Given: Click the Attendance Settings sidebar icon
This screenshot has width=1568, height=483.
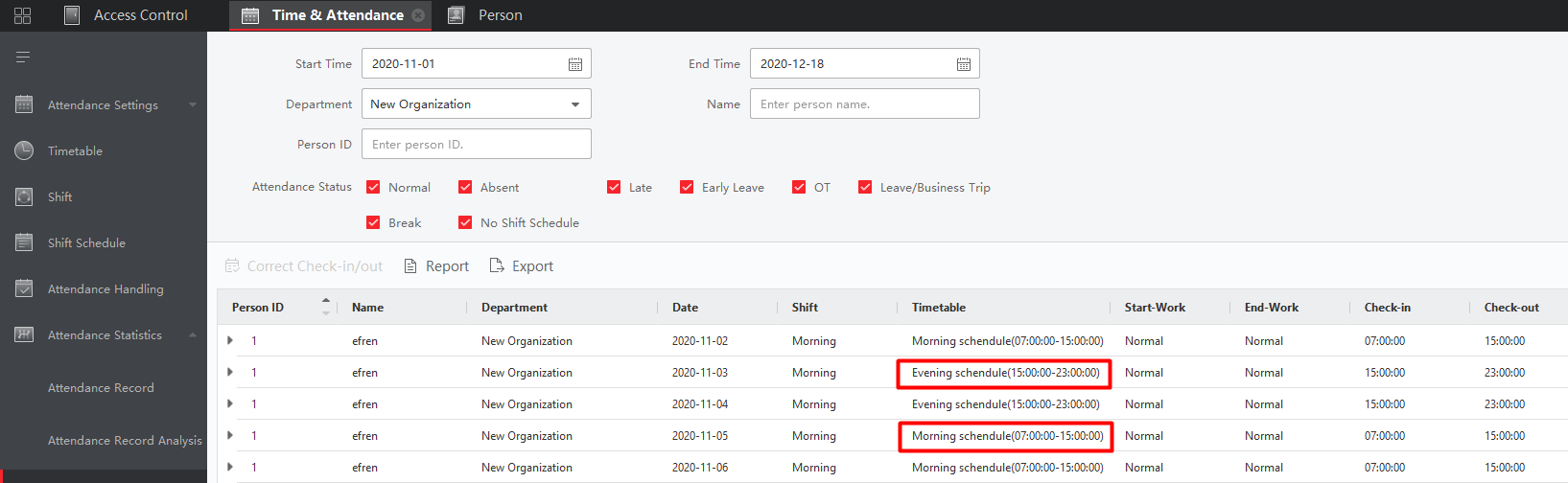Looking at the screenshot, I should tap(24, 104).
